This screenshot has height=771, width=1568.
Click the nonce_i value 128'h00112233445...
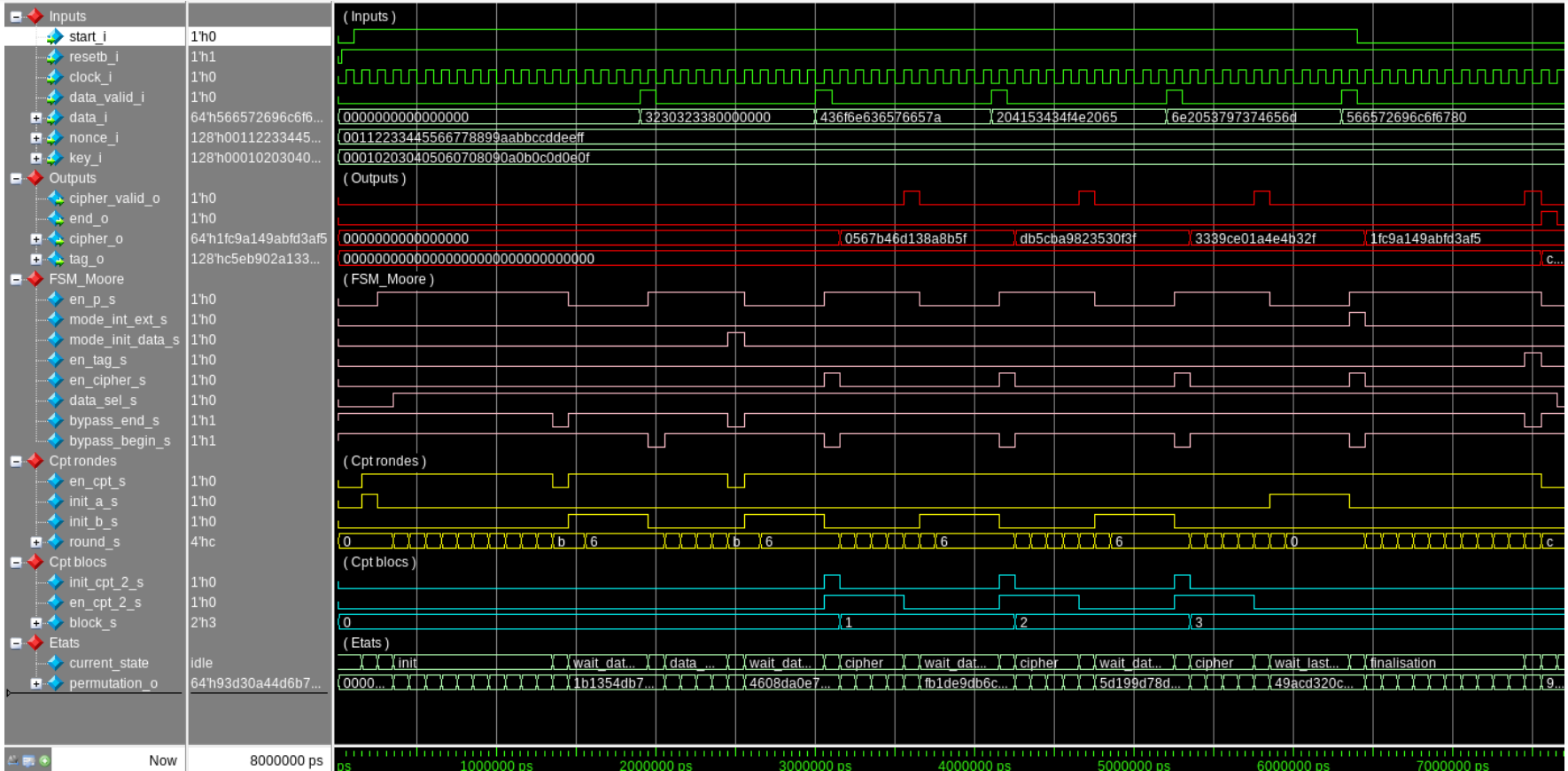(256, 138)
